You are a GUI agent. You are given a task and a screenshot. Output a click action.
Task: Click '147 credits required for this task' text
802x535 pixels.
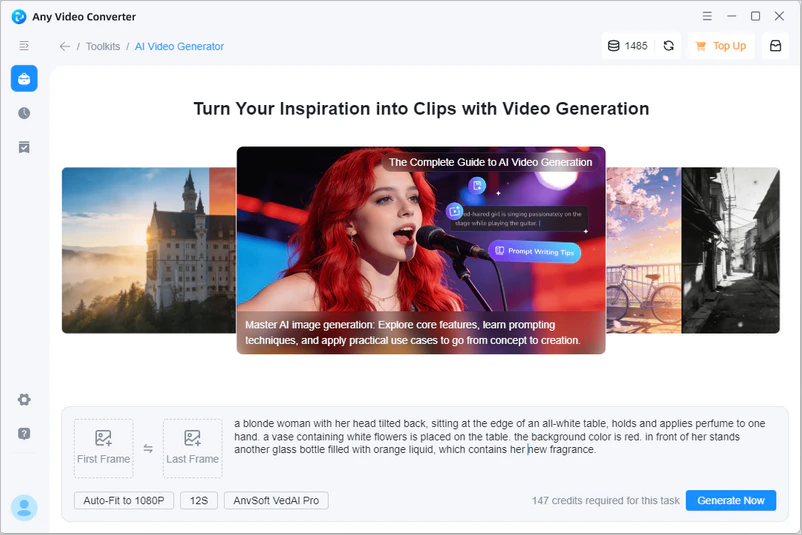[x=606, y=501]
